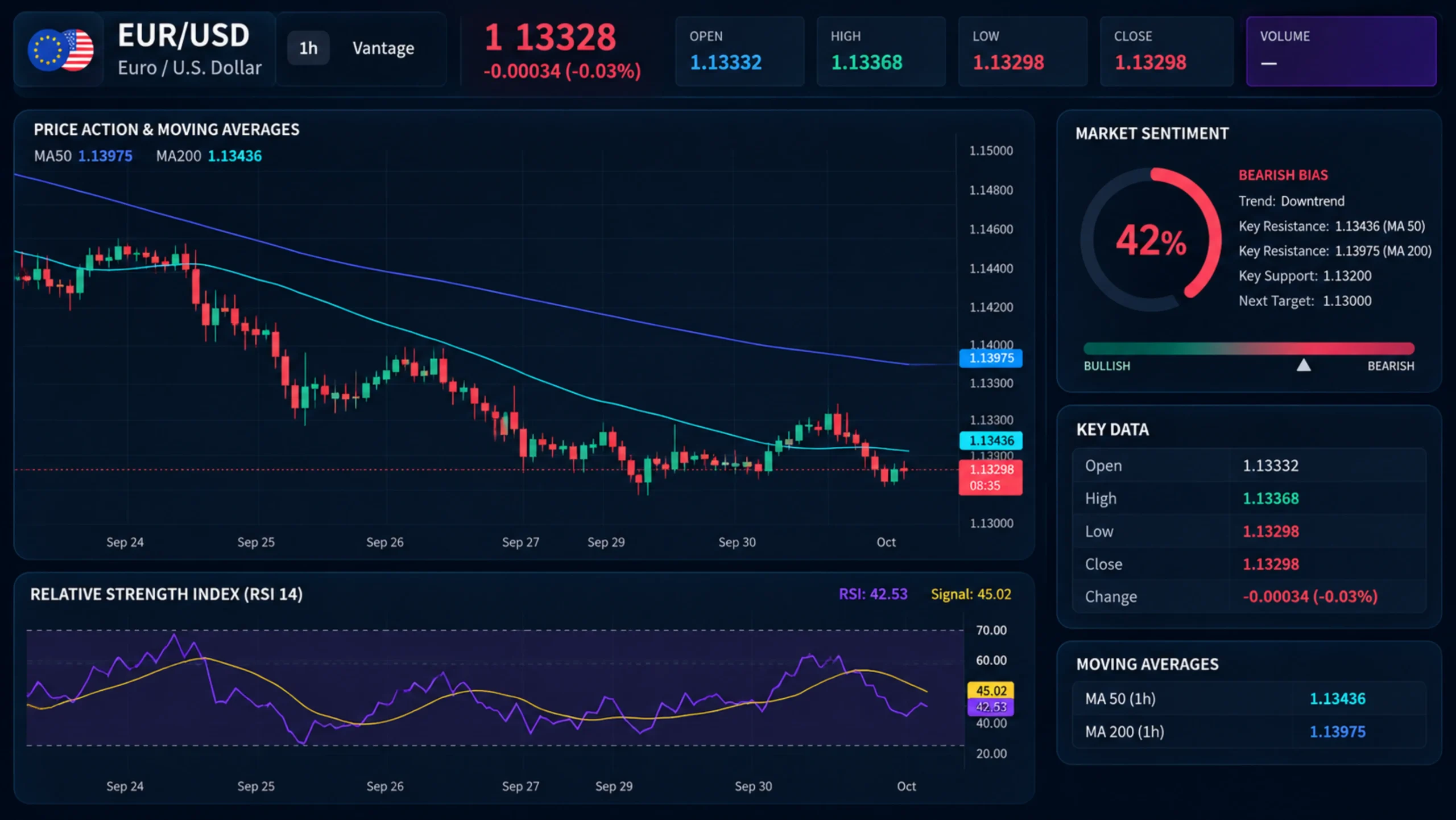Screen dimensions: 1456x820
Task: Click the CLOSE 1.13298 header card
Action: (1167, 51)
